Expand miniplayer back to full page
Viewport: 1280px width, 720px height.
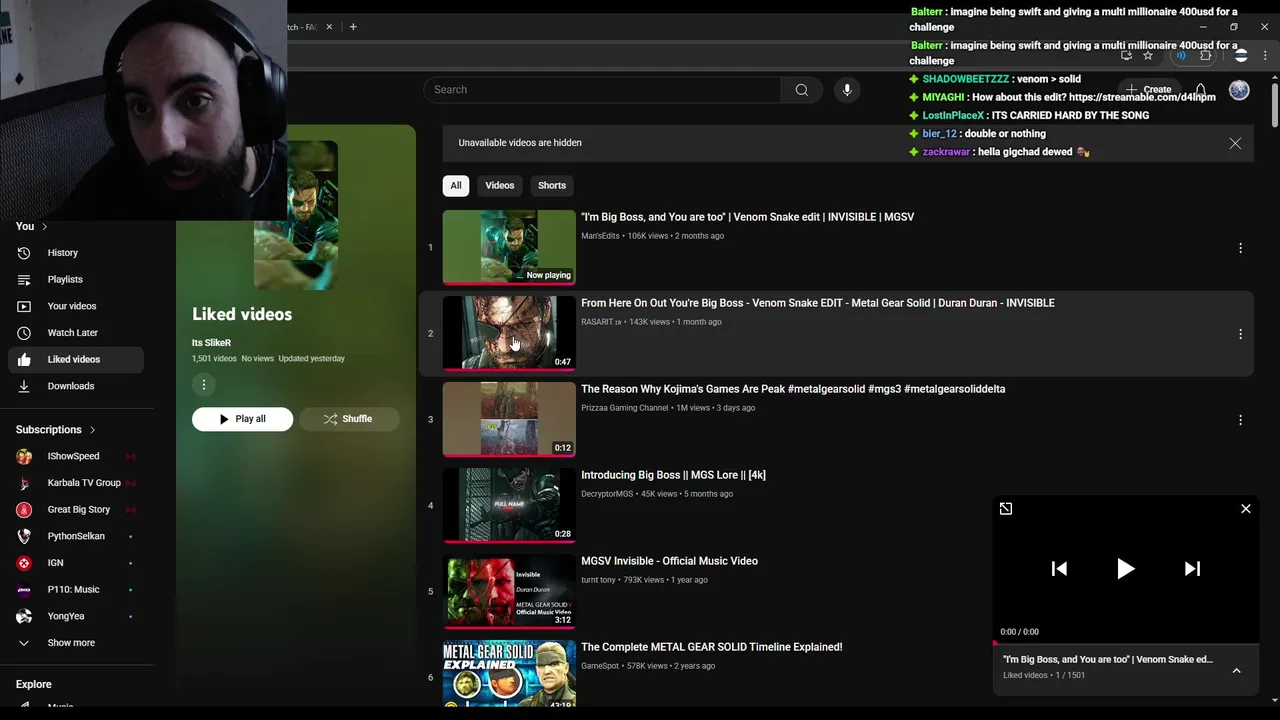click(x=1006, y=509)
